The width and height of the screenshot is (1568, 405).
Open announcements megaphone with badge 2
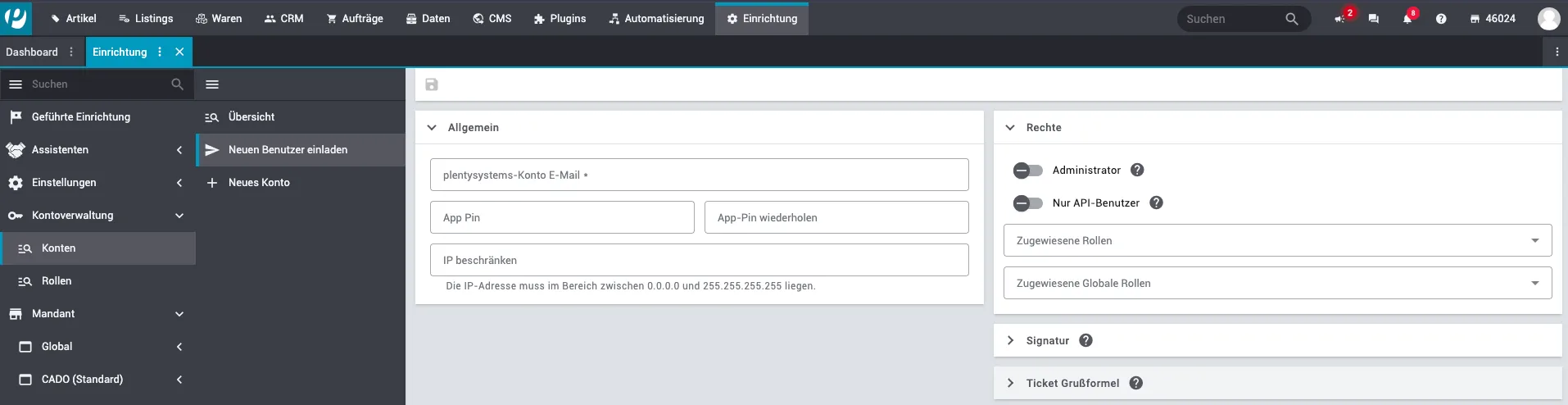1341,18
